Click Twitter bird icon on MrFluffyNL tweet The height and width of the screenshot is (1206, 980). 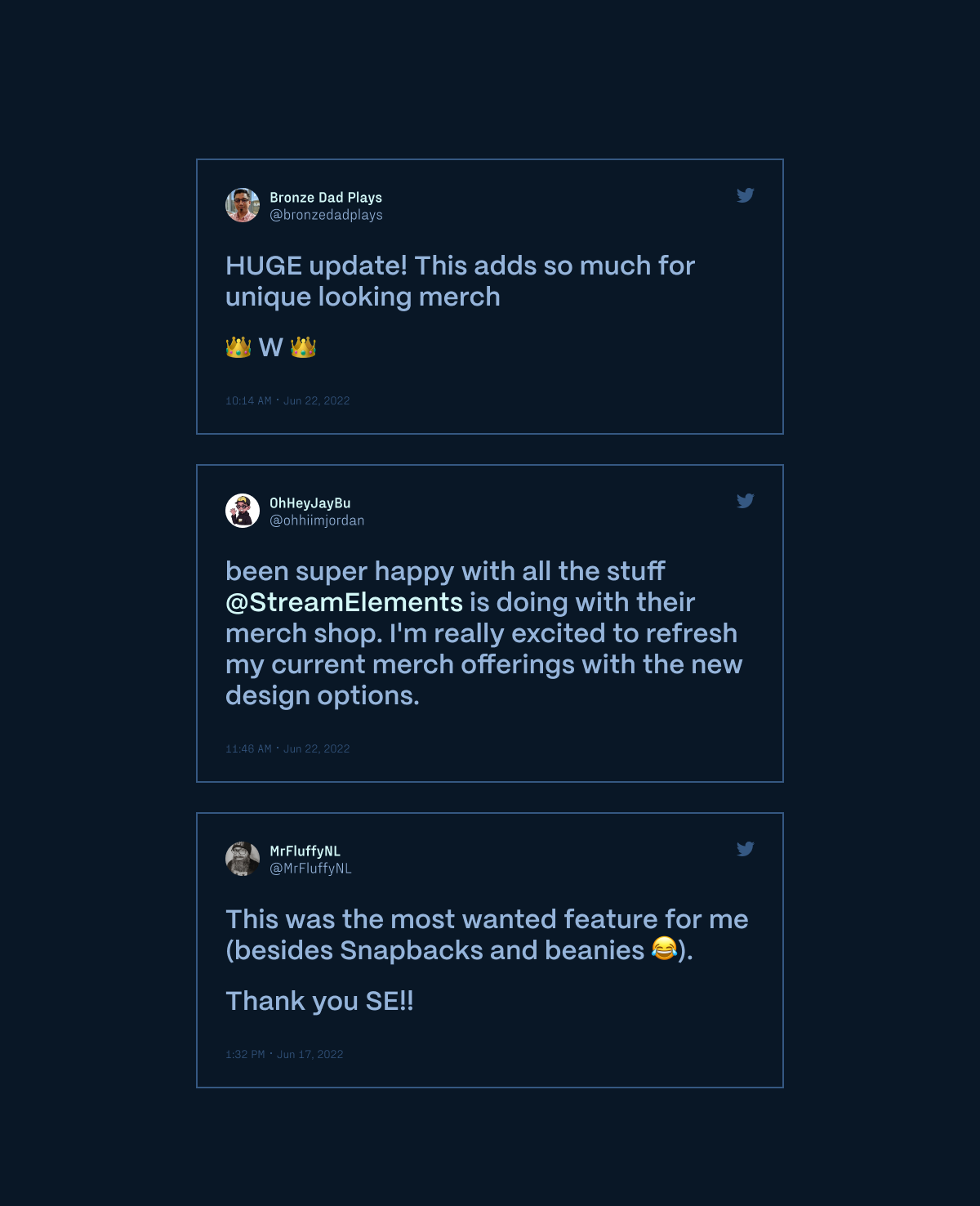pyautogui.click(x=745, y=849)
